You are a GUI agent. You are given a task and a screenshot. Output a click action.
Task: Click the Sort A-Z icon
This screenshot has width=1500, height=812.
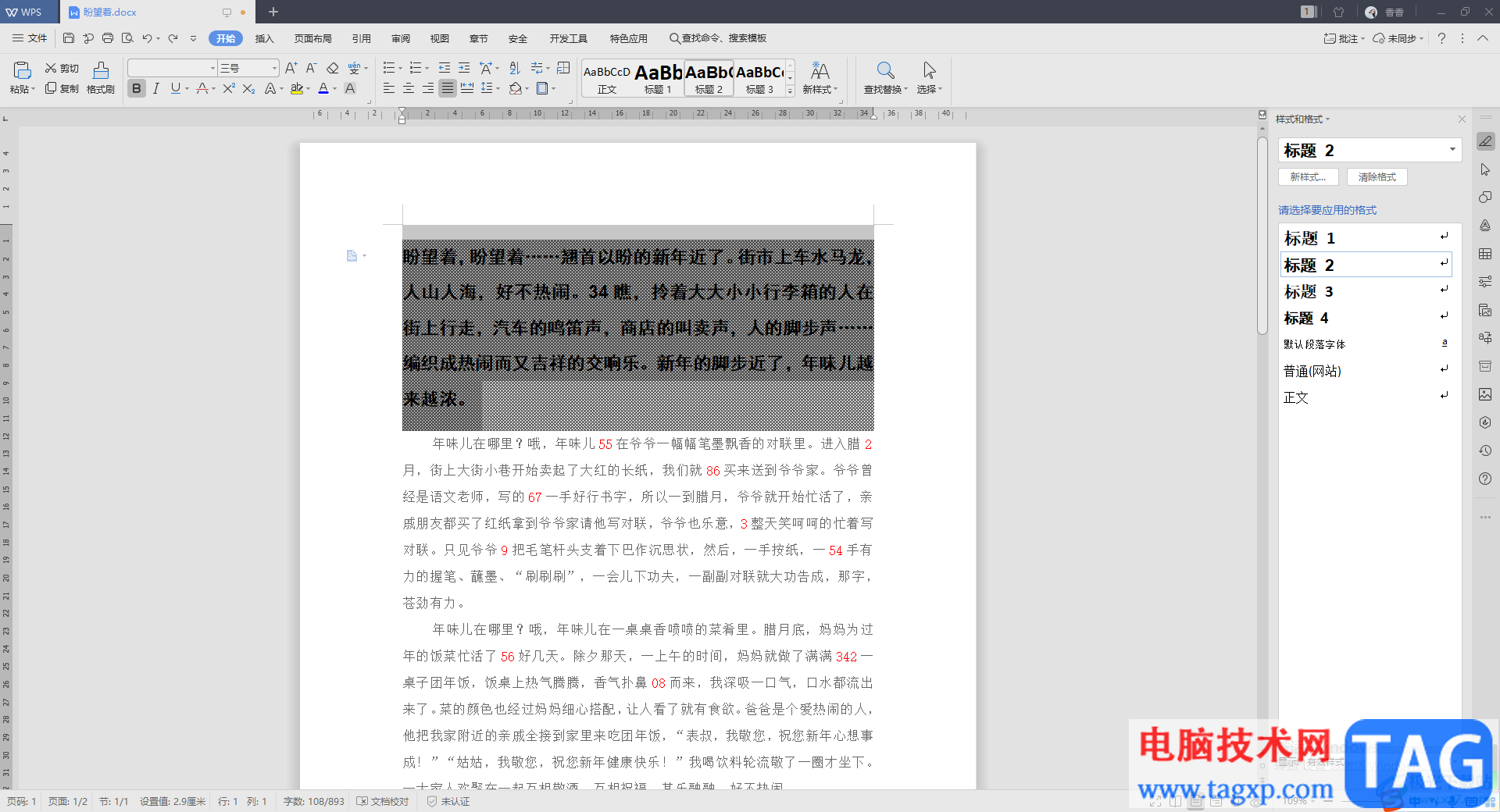514,68
